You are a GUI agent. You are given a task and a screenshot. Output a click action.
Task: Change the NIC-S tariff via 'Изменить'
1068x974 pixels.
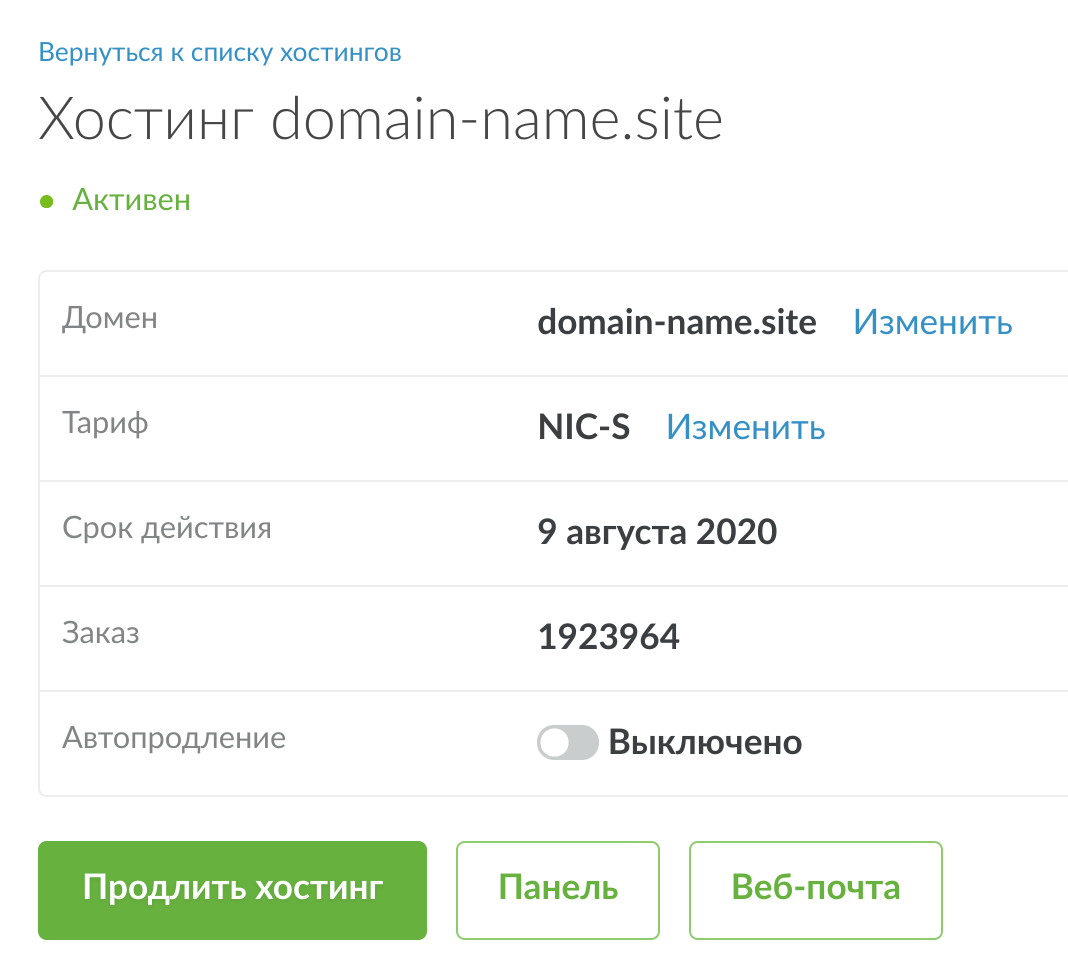pyautogui.click(x=746, y=427)
